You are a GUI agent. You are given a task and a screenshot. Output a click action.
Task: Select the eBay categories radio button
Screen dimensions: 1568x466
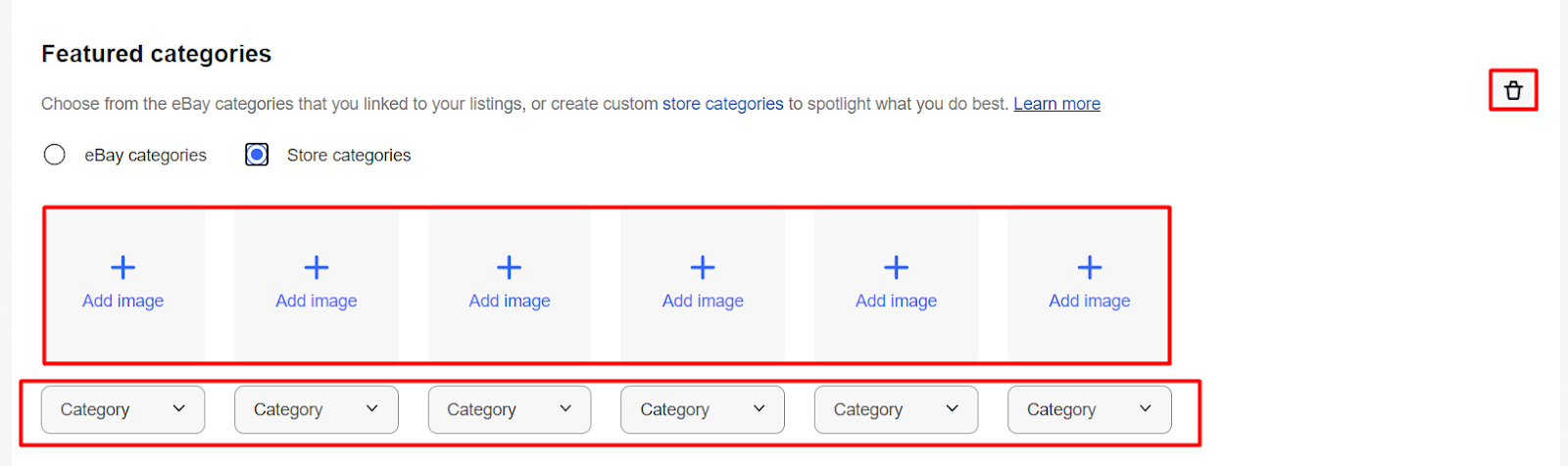point(55,155)
